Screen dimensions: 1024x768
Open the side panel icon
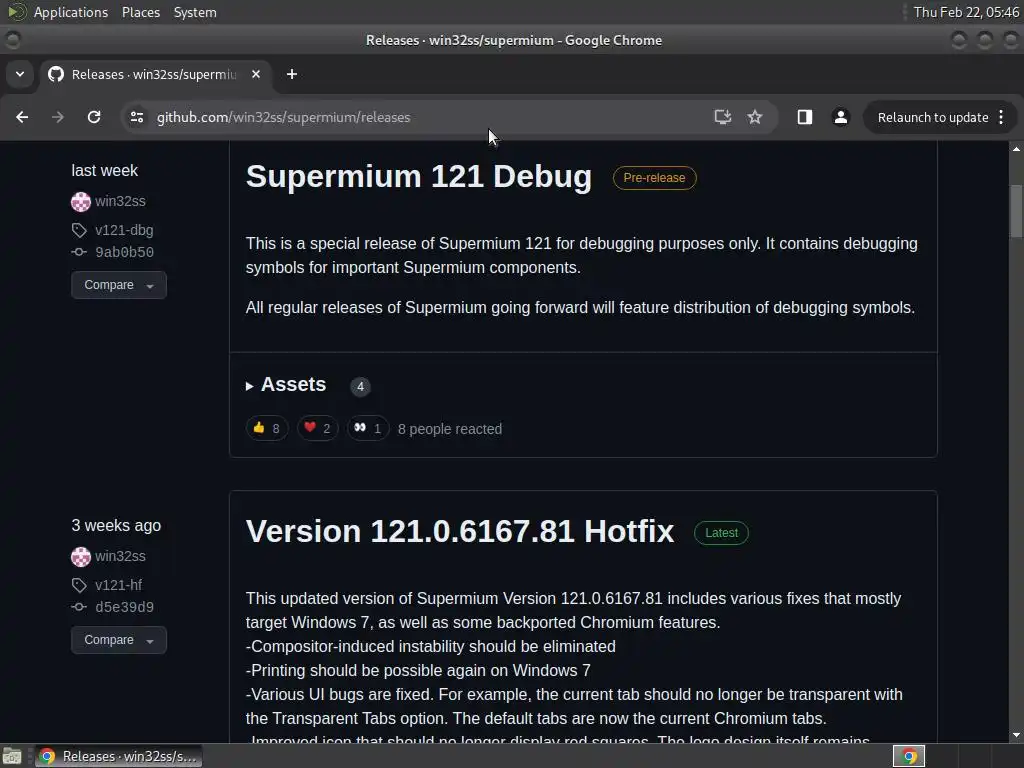click(805, 117)
